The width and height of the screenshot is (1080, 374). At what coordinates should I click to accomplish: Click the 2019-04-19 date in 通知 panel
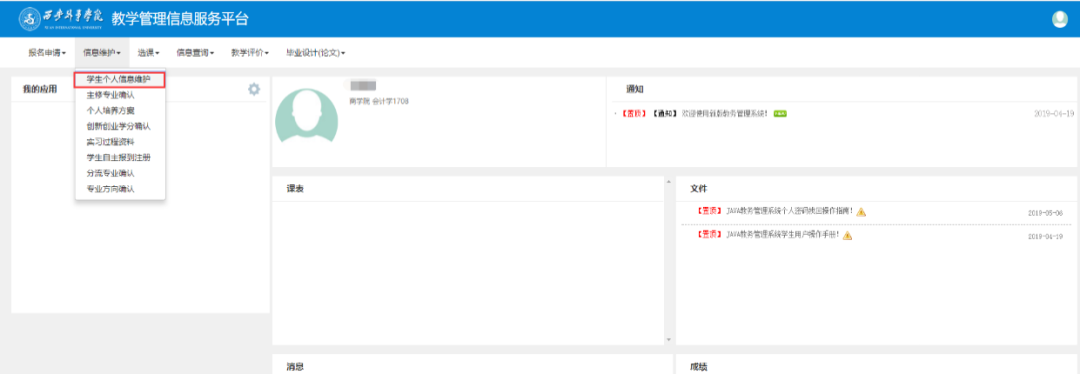(x=1054, y=114)
